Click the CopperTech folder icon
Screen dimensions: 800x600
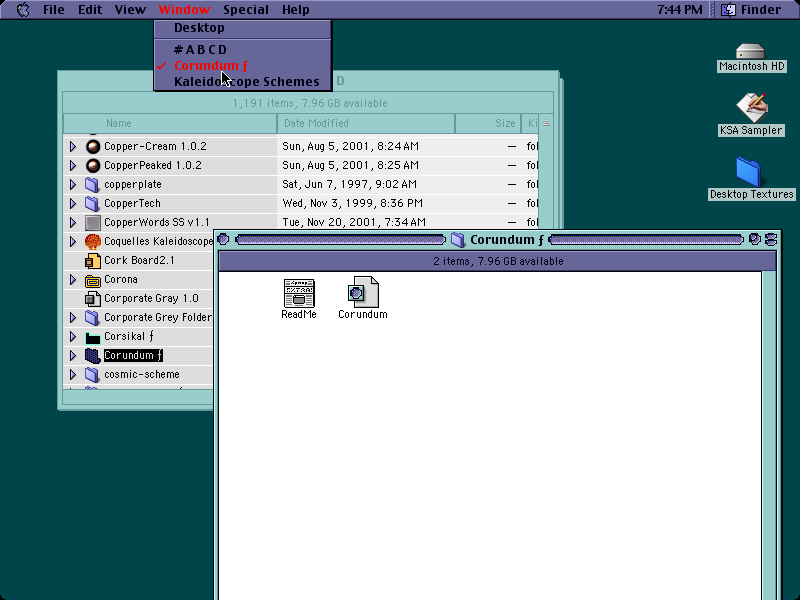pyautogui.click(x=92, y=204)
